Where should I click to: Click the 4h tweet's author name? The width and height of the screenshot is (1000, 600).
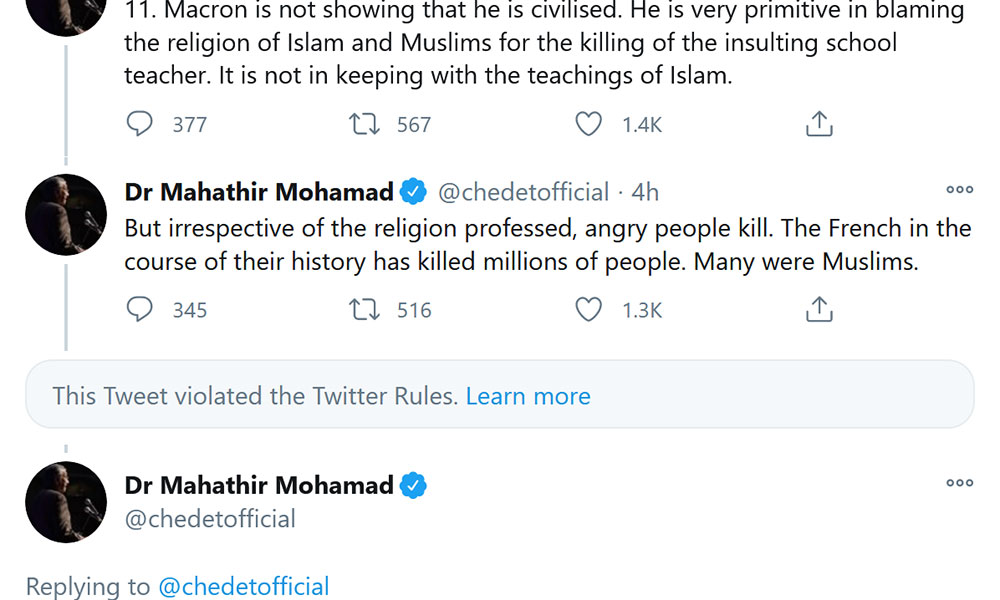259,192
